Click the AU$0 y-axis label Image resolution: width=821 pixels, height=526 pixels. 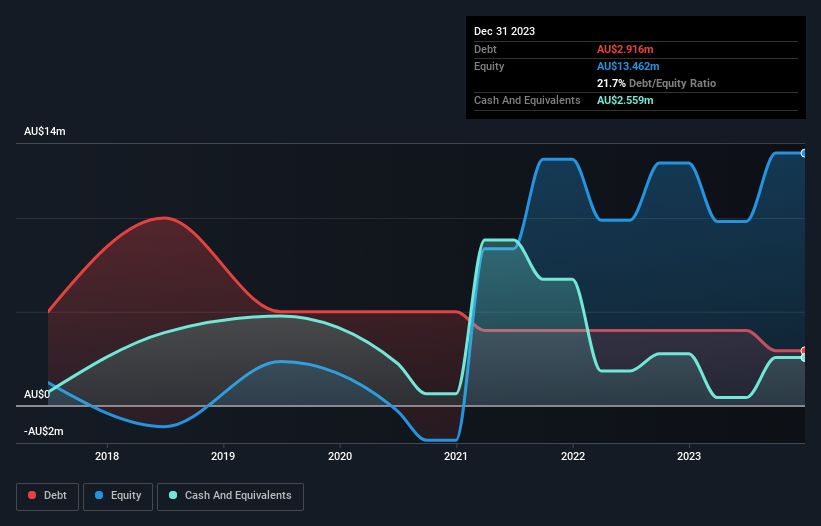[x=37, y=394]
